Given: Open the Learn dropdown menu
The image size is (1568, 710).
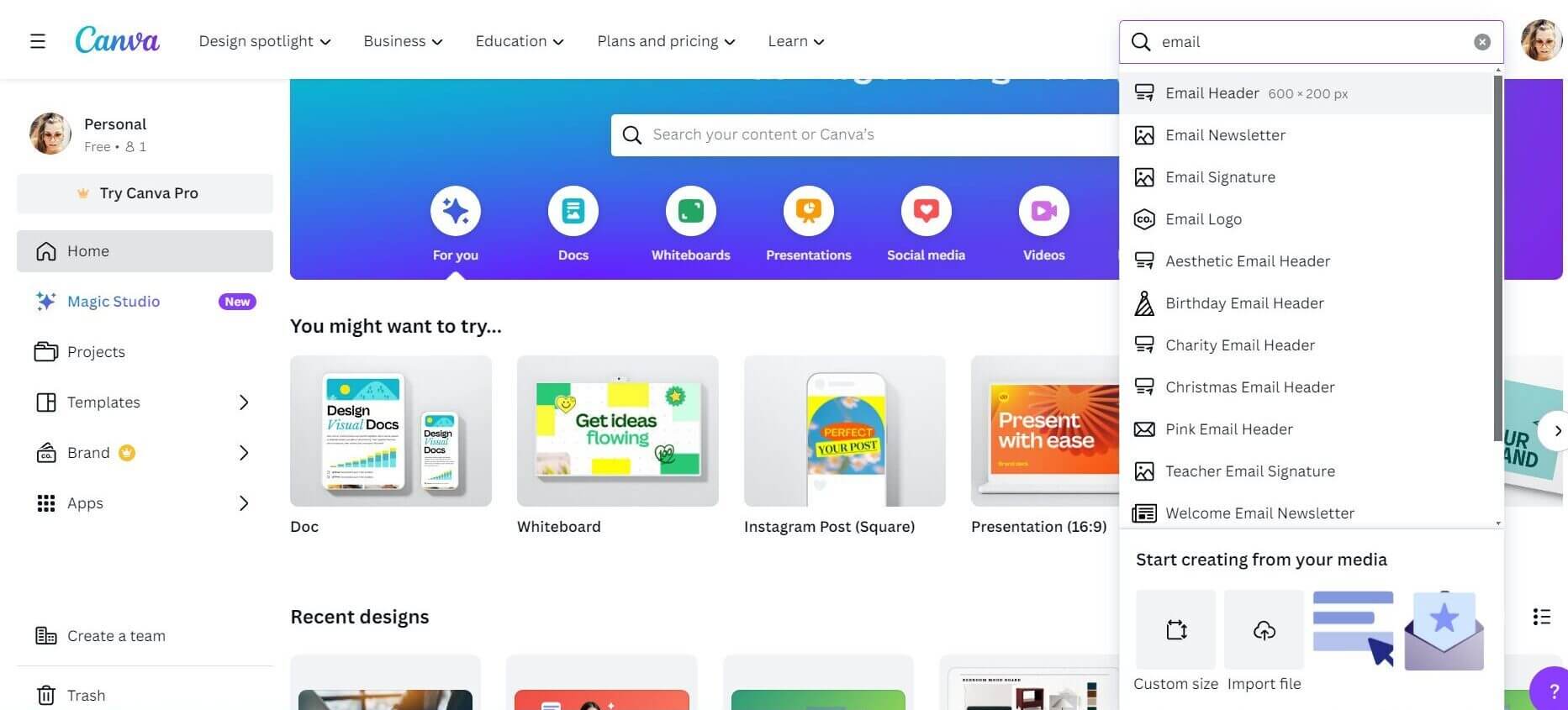Looking at the screenshot, I should [x=796, y=41].
